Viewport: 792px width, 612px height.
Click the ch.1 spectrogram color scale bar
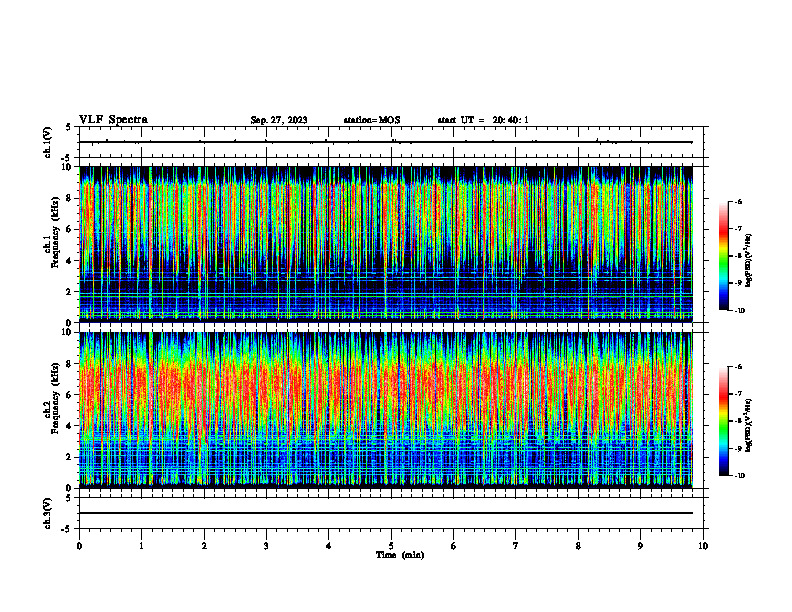coord(723,256)
